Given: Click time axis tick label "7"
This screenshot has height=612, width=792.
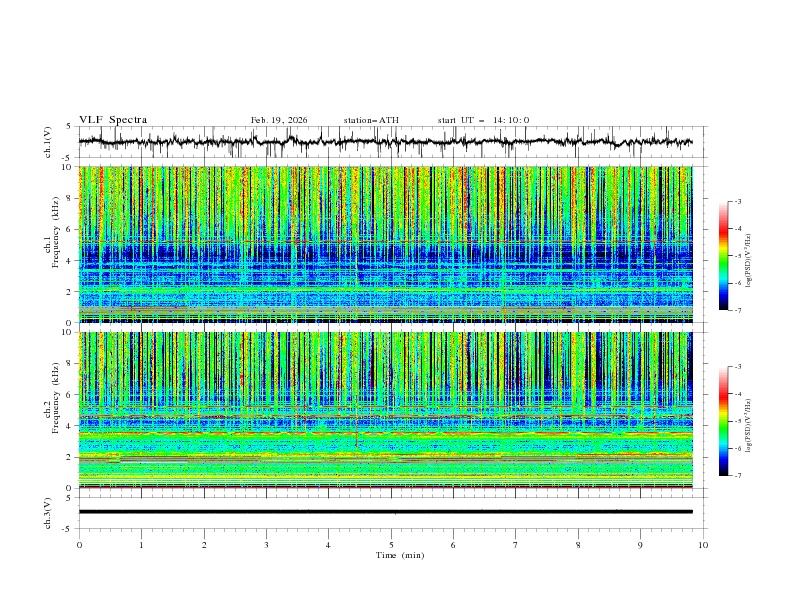Looking at the screenshot, I should point(516,545).
